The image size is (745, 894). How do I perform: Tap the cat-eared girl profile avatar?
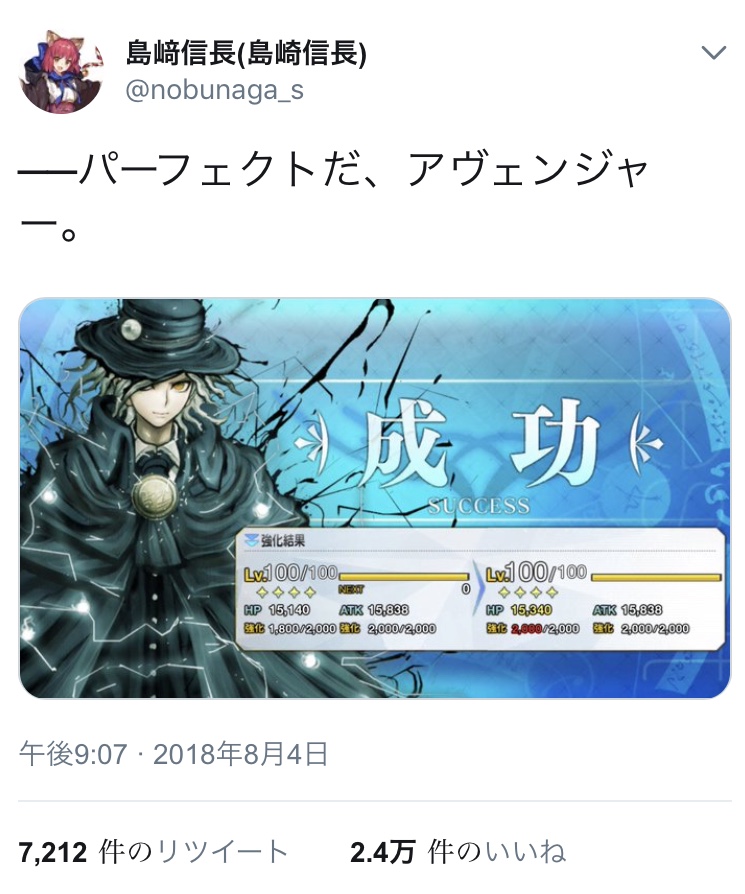coord(61,72)
